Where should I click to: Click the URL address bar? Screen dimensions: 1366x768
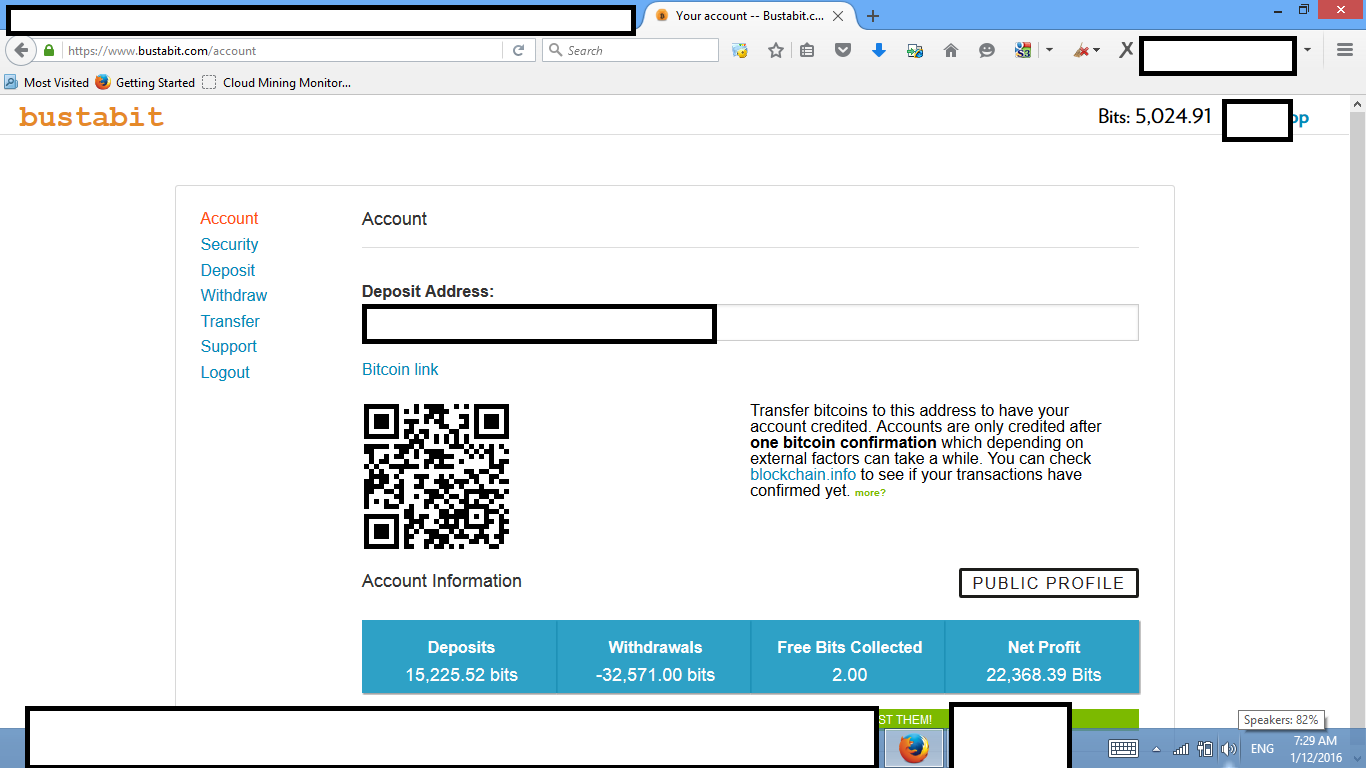click(284, 50)
